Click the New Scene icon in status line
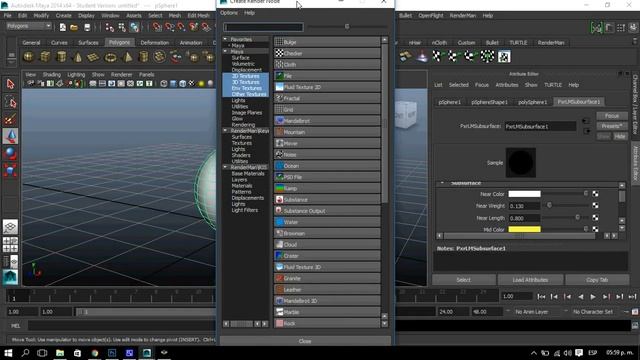Image resolution: width=640 pixels, height=360 pixels. tap(62, 27)
